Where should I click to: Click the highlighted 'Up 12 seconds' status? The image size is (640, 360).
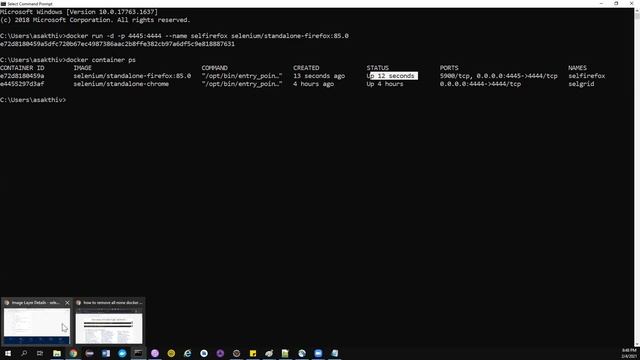click(392, 76)
